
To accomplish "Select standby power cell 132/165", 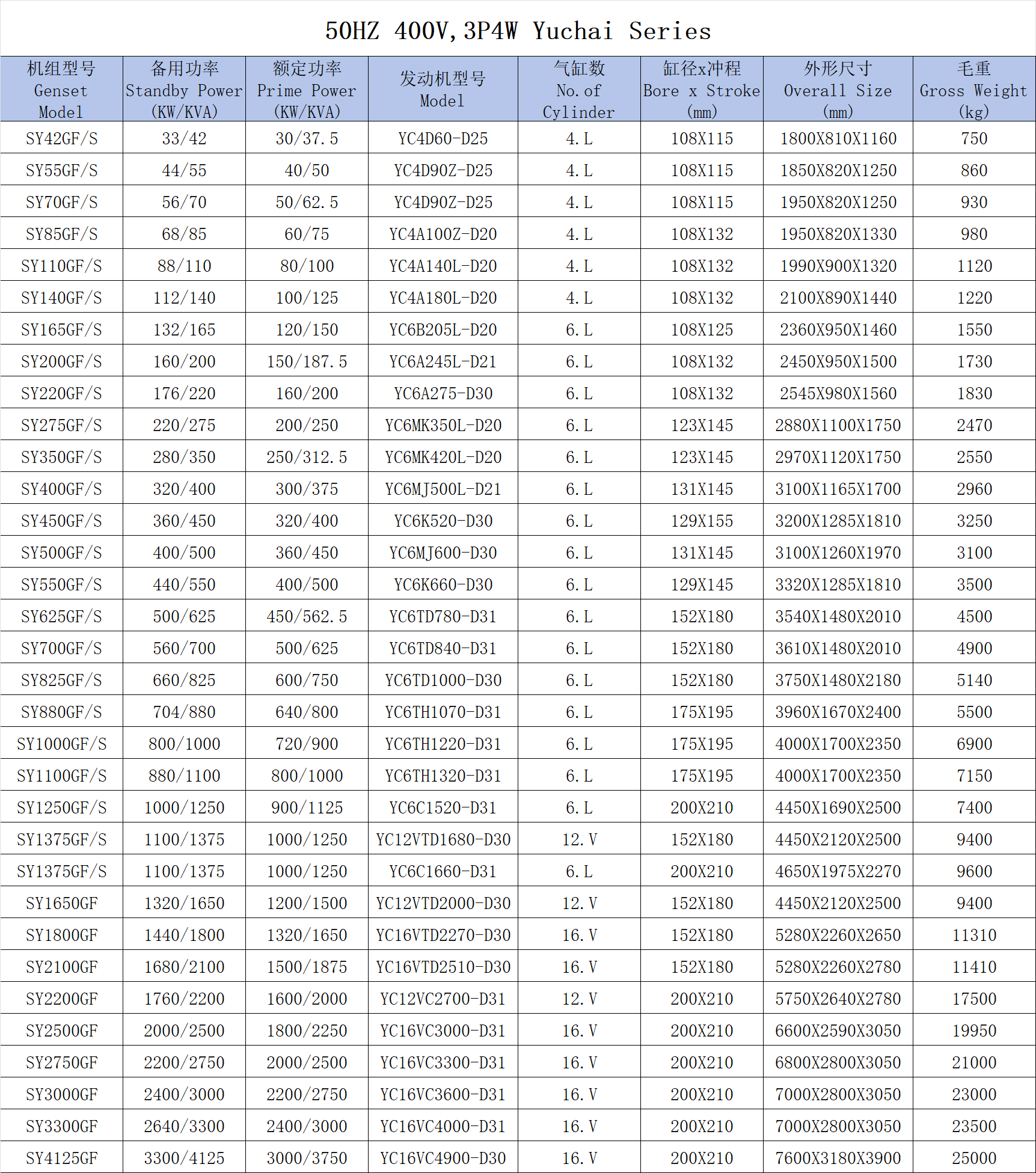I will 184,329.
